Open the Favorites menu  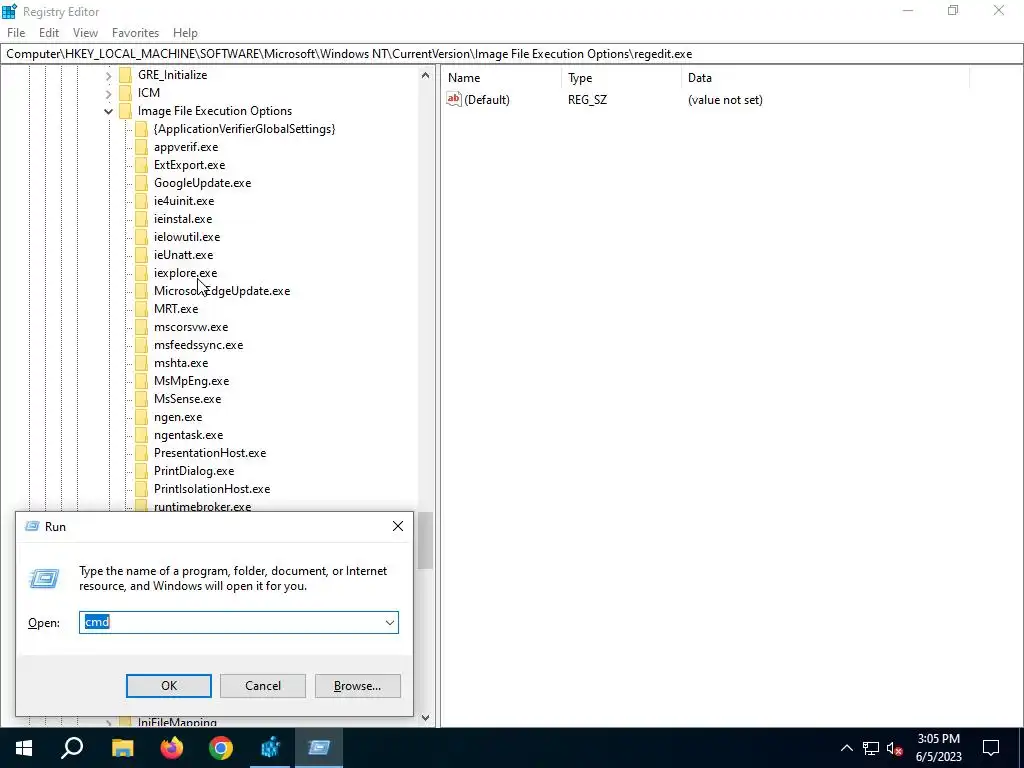click(x=135, y=33)
